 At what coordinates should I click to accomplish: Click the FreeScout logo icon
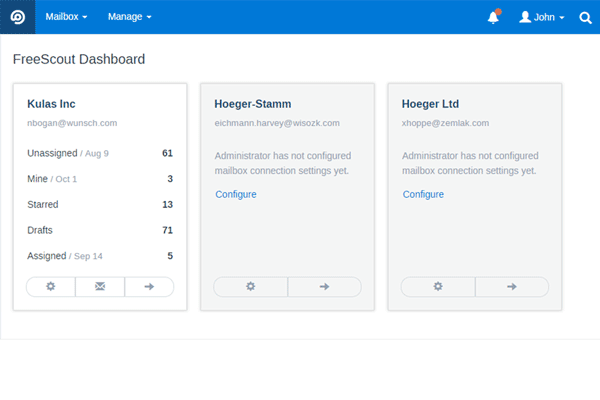point(18,17)
